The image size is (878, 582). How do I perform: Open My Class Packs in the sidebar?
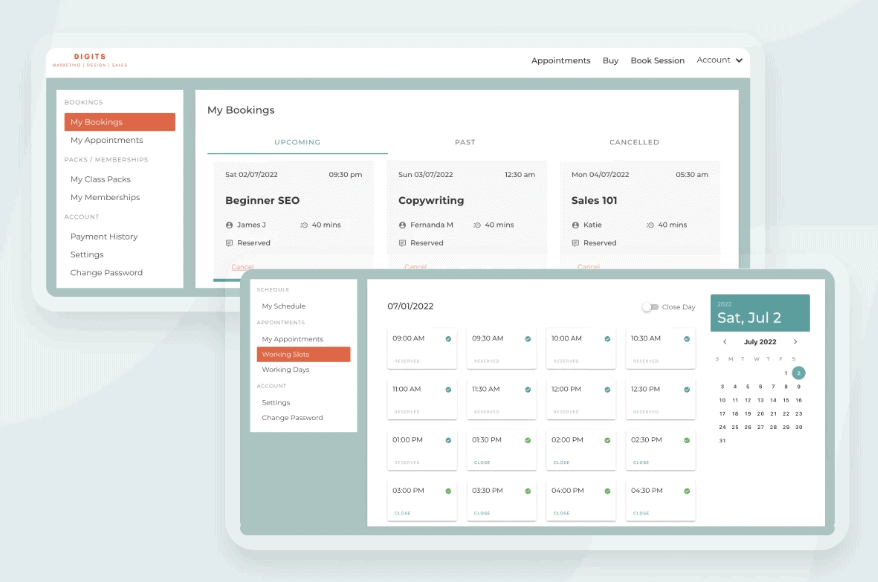(100, 179)
